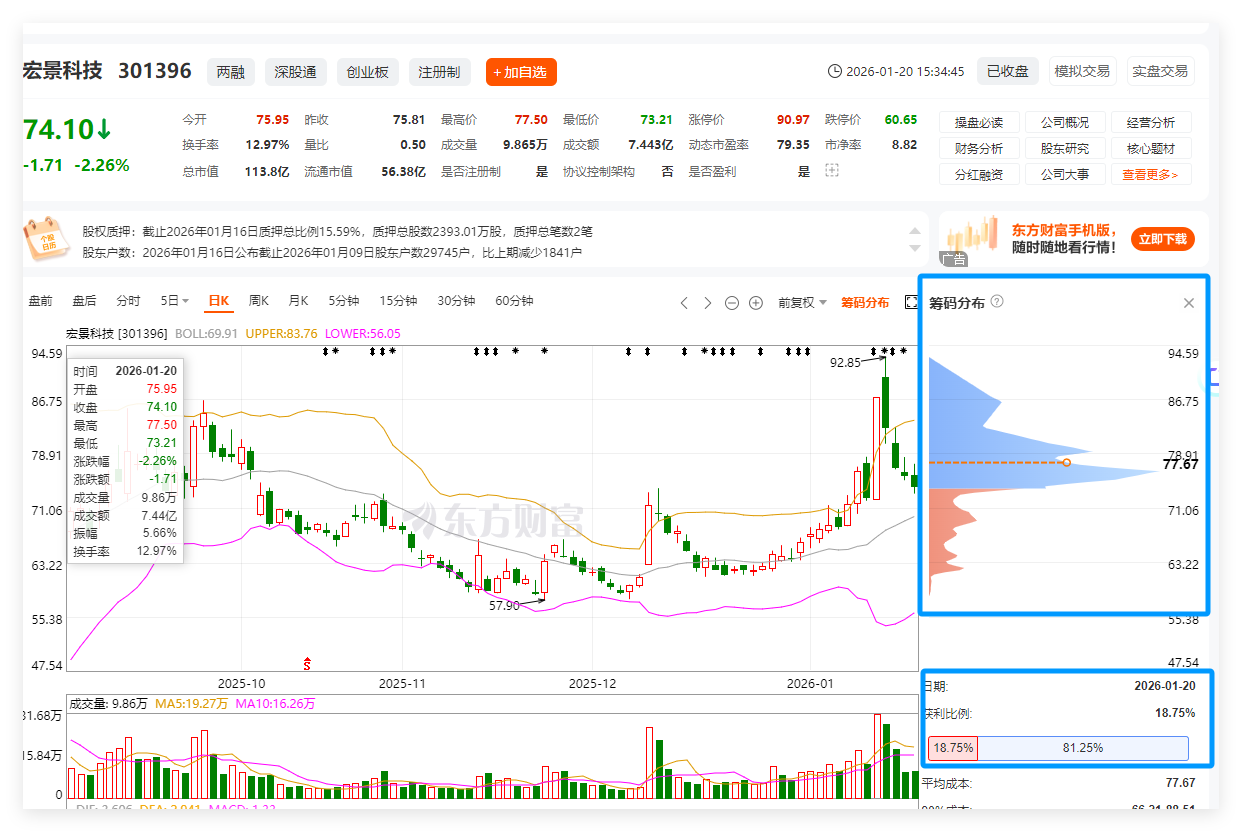Open 操盘必读 link
The image size is (1242, 832).
[979, 122]
